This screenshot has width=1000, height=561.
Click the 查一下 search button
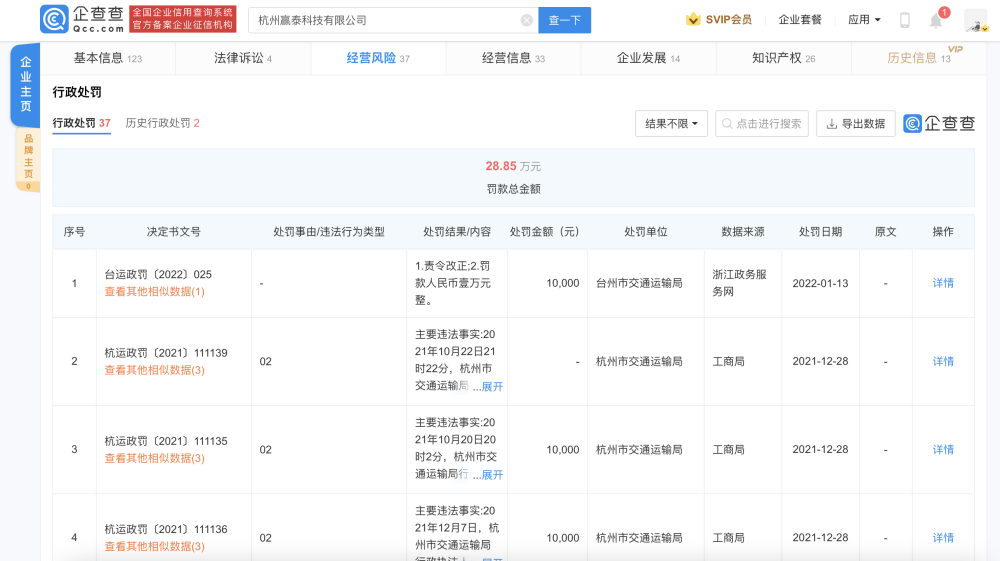point(564,20)
